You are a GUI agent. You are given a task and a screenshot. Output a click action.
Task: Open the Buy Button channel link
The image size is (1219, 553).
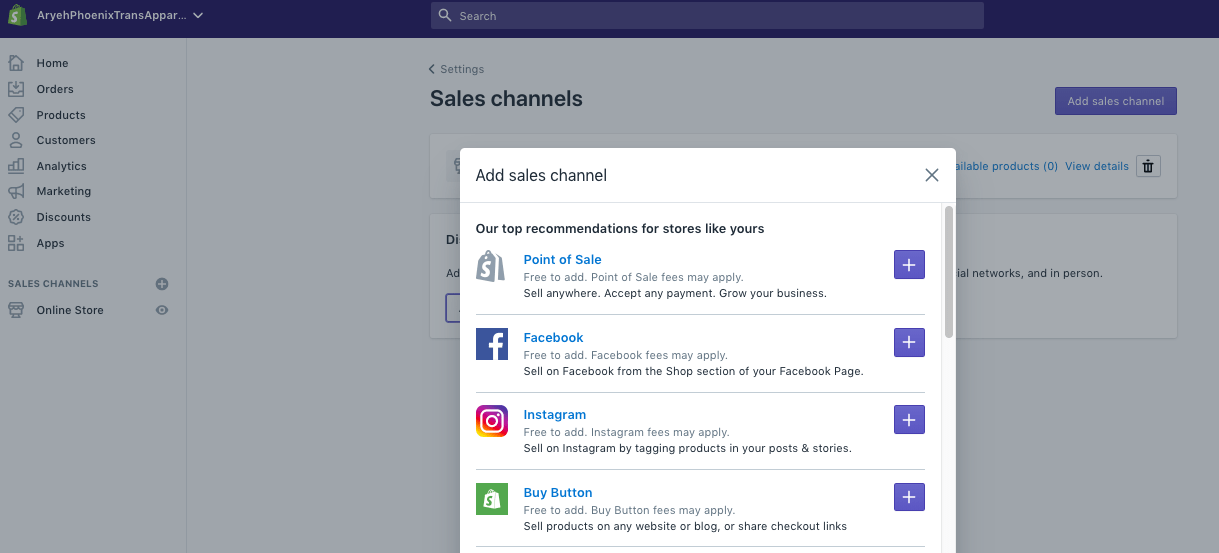558,493
